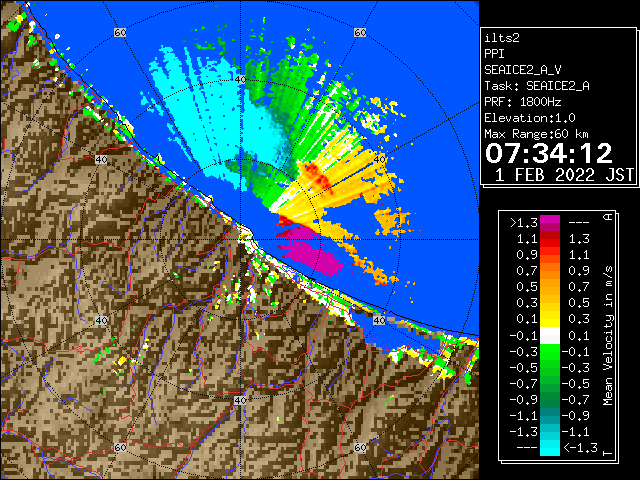This screenshot has height=480, width=640.
Task: Click the "40" range label directly below center
Action: point(240,400)
